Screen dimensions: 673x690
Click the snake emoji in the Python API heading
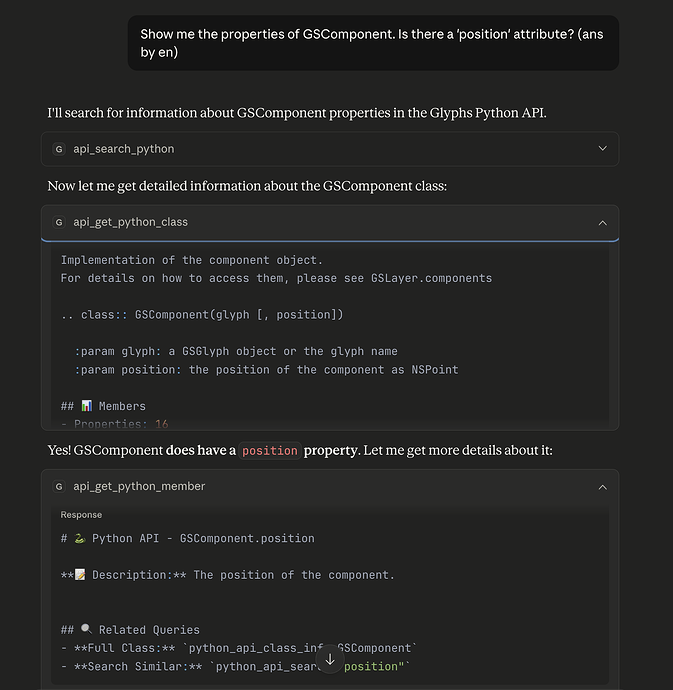click(79, 538)
